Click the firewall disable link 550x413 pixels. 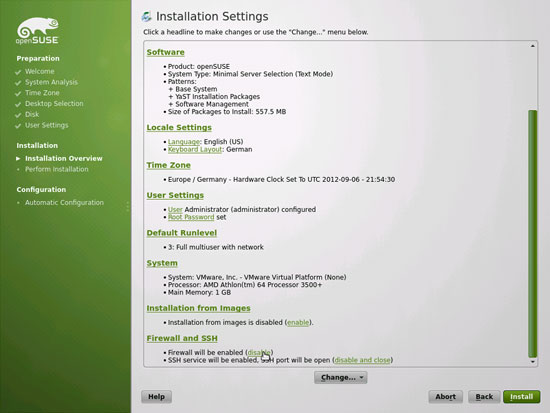259,352
